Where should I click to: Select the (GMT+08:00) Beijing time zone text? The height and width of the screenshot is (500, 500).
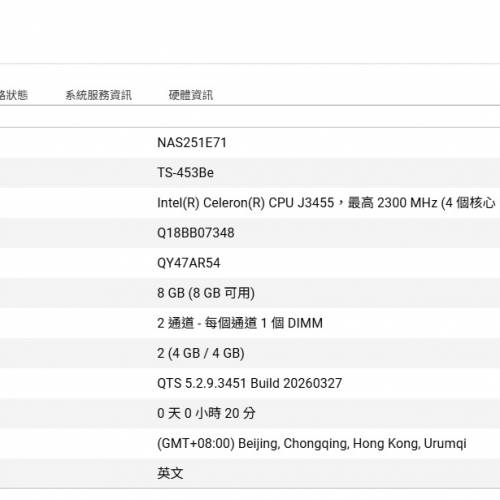click(312, 443)
